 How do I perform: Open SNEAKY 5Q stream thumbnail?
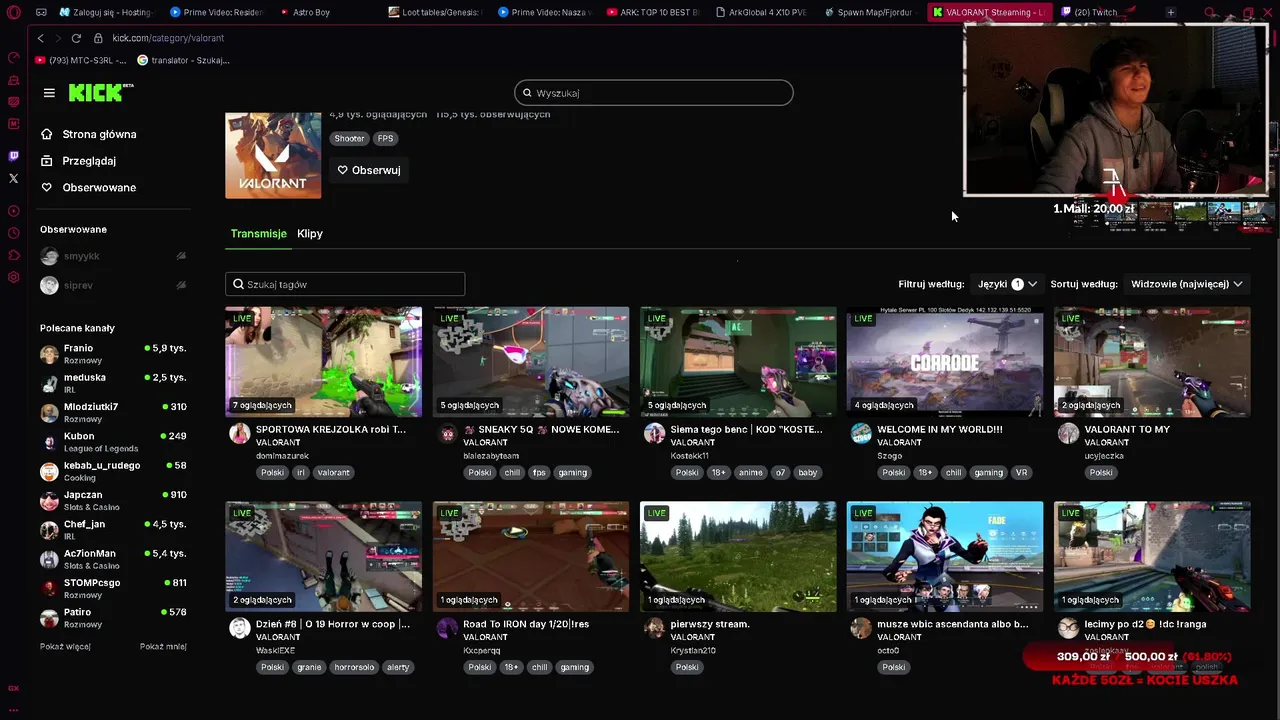531,362
